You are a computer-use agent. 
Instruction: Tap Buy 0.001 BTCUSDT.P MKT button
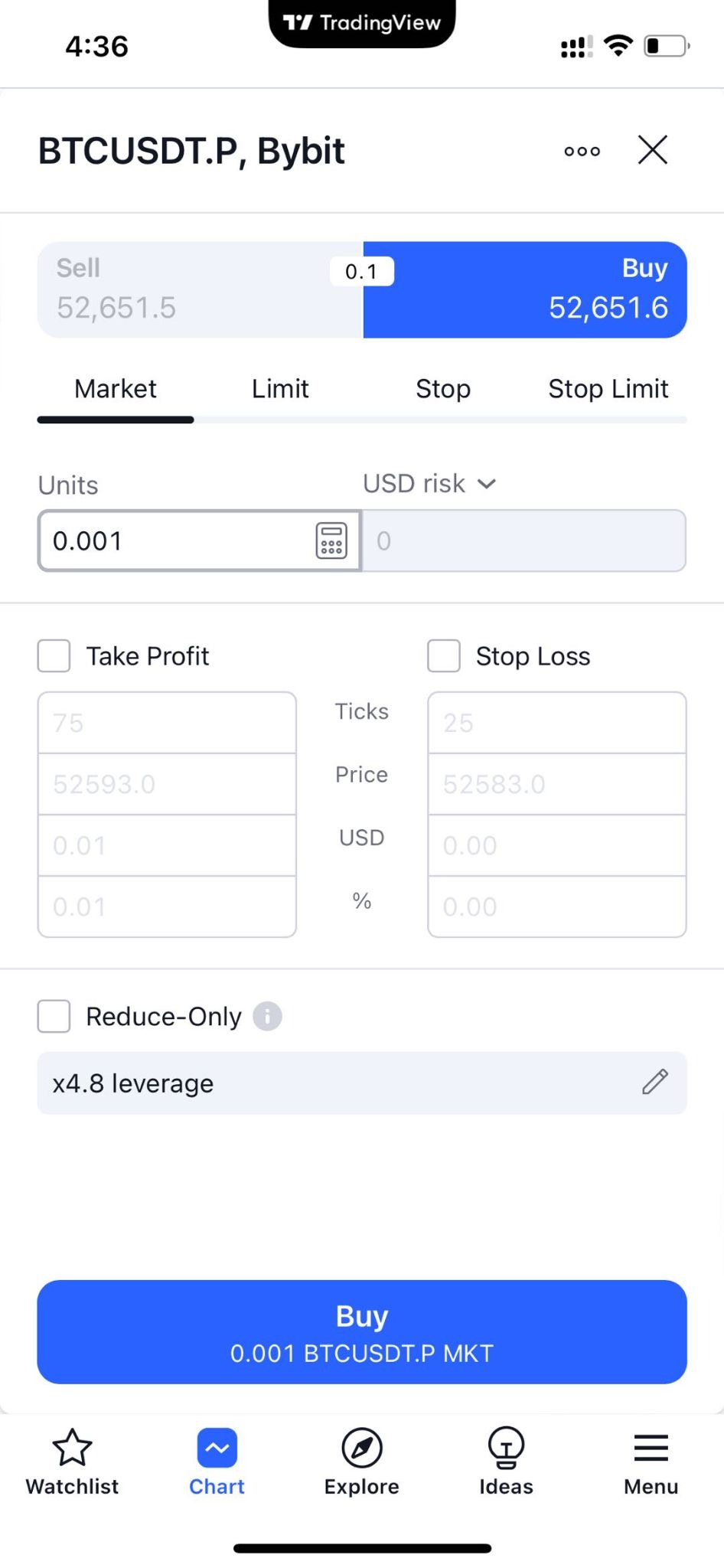(x=362, y=1331)
